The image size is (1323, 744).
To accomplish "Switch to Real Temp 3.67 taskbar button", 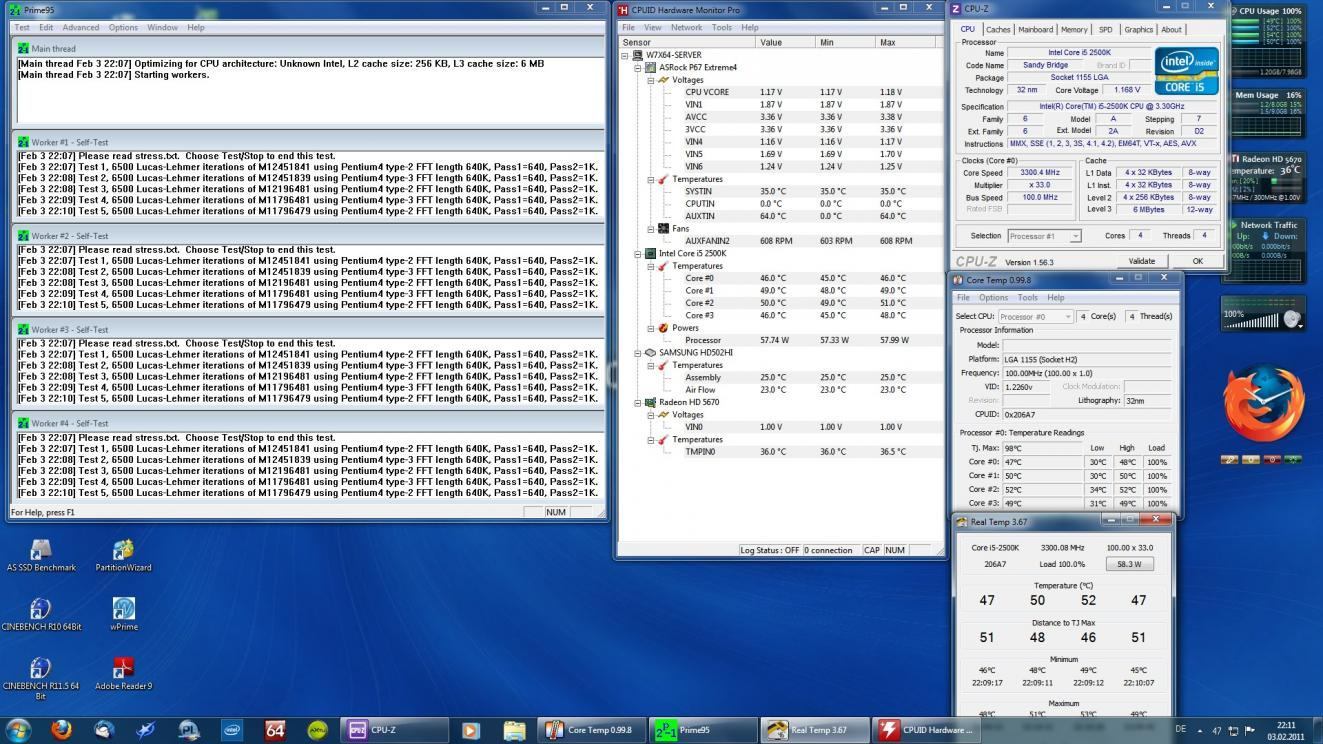I will coord(815,730).
